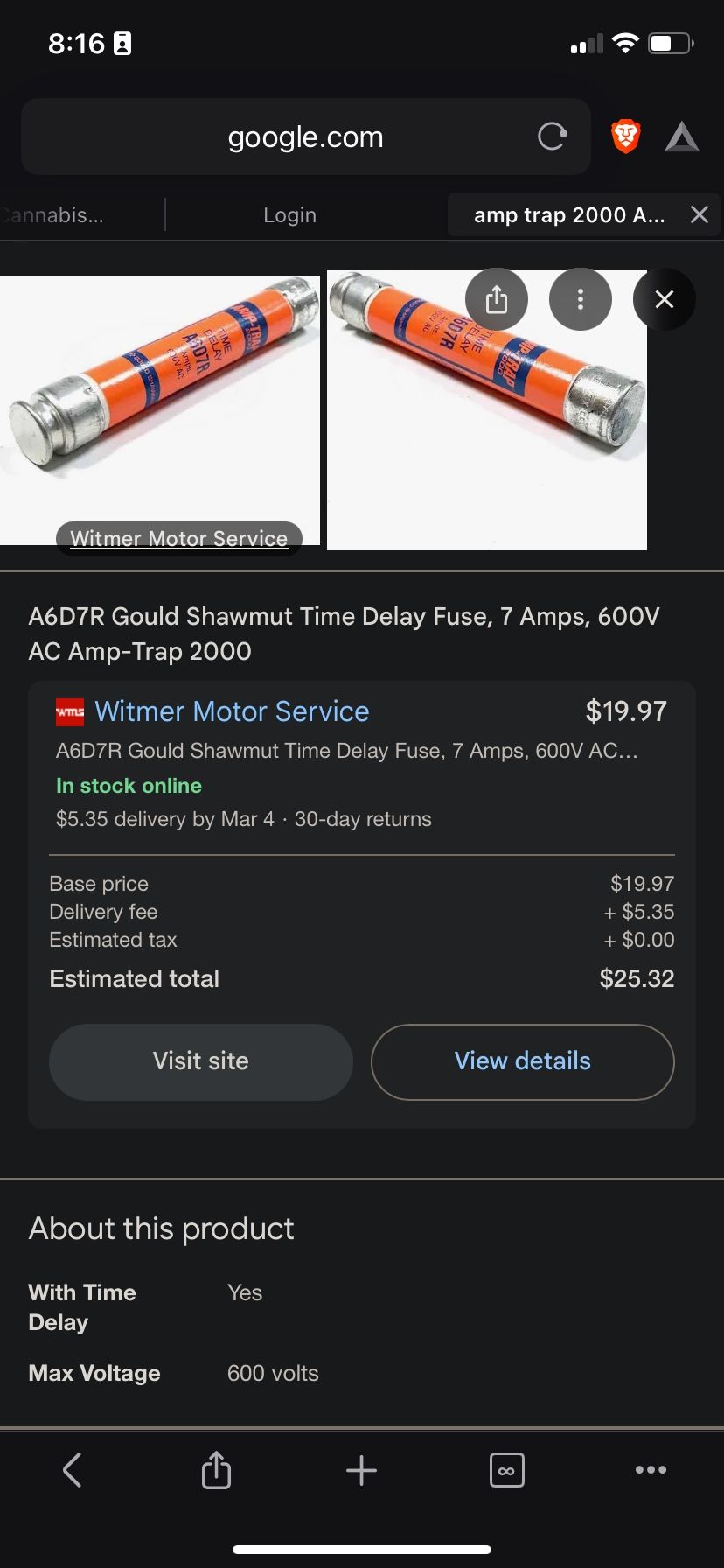Tap the reload page icon
This screenshot has height=1568, width=724.
[x=552, y=136]
